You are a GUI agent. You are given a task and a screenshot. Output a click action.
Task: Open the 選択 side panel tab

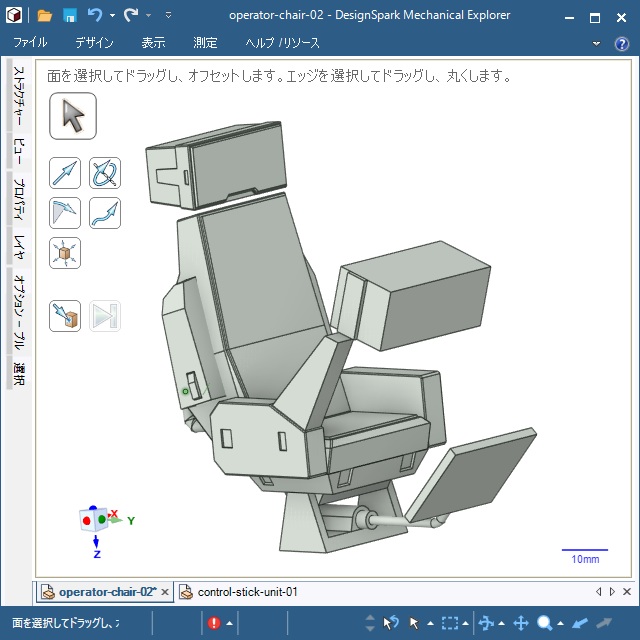[x=19, y=373]
